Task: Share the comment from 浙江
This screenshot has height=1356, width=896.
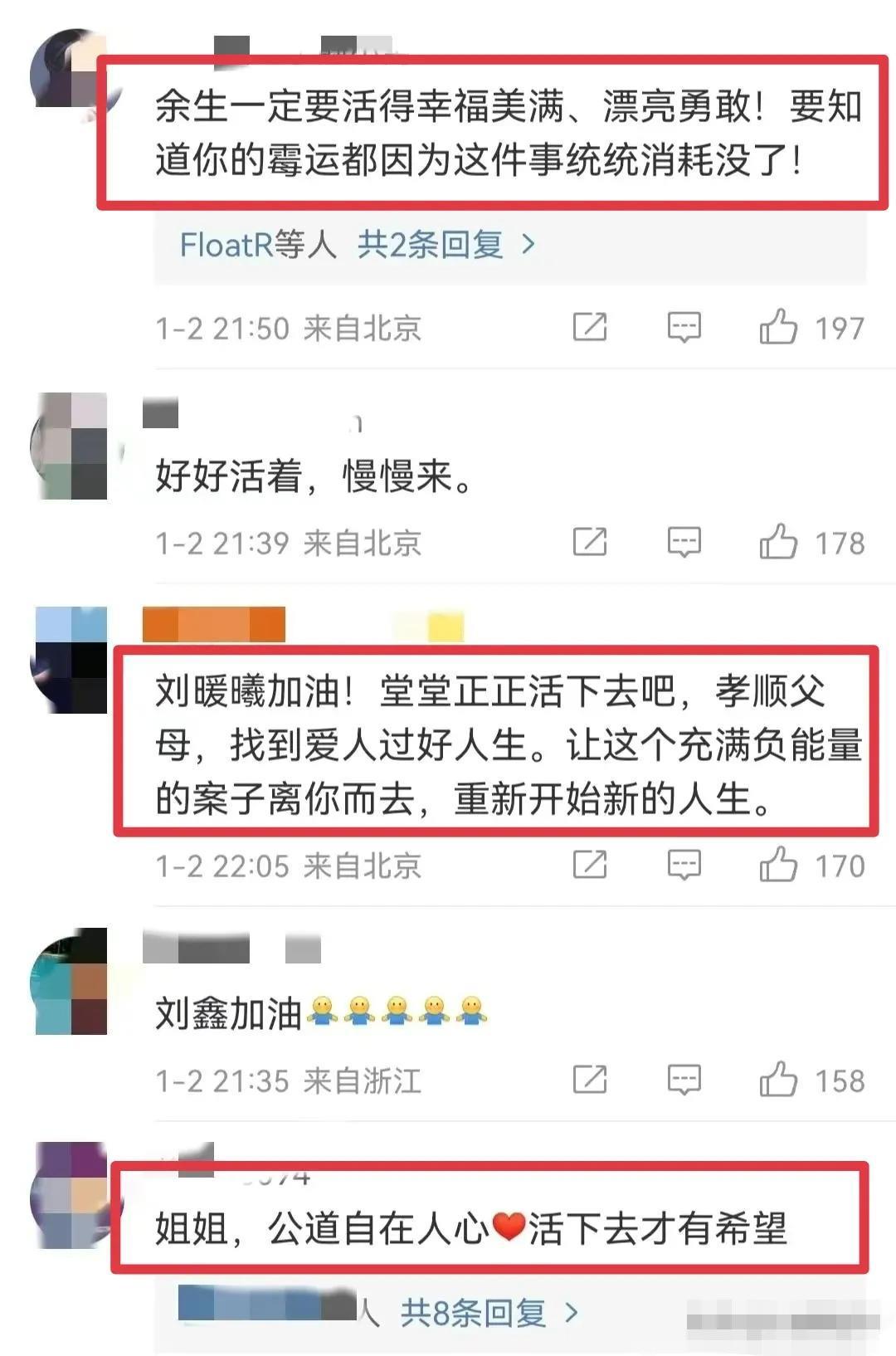Action: tap(590, 1080)
